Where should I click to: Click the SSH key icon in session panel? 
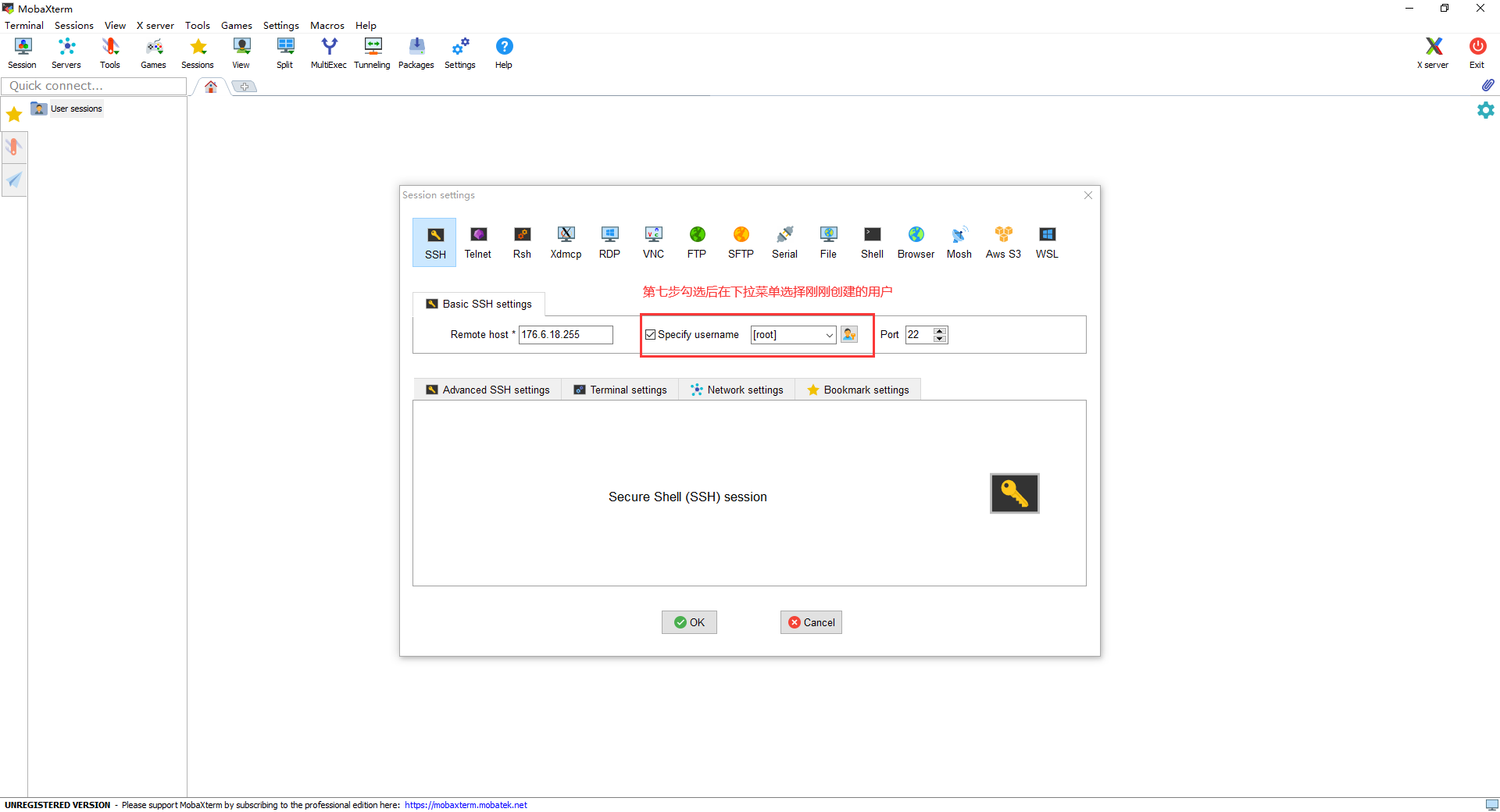1015,493
